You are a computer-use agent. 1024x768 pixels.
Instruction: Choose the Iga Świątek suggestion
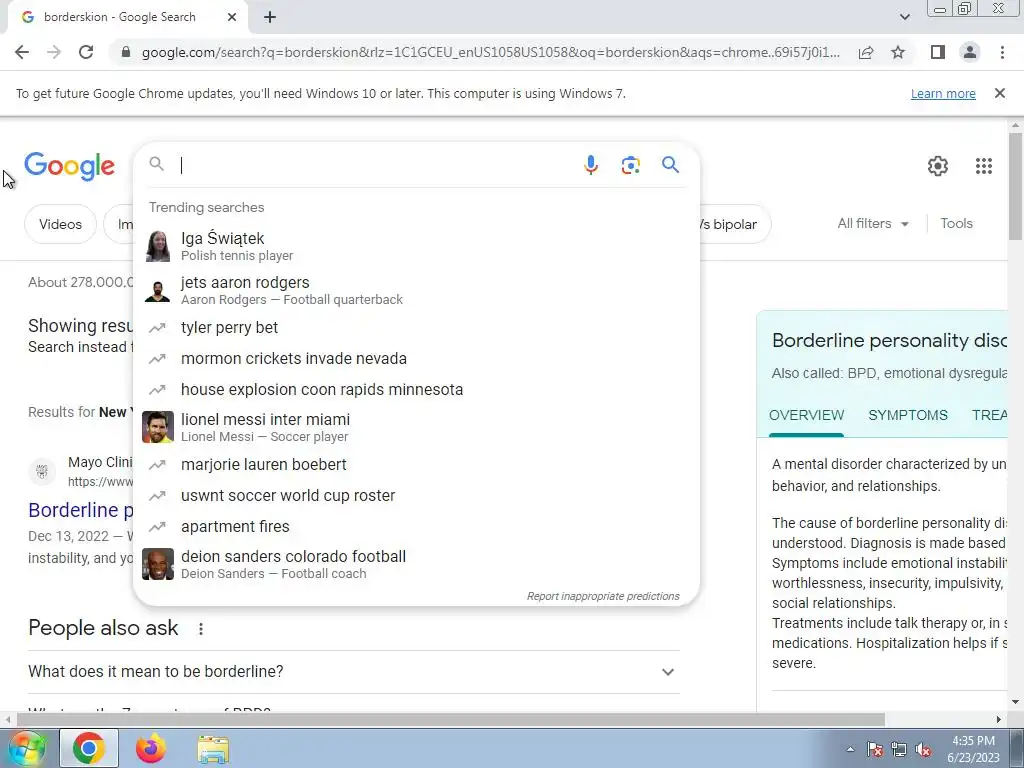click(416, 246)
